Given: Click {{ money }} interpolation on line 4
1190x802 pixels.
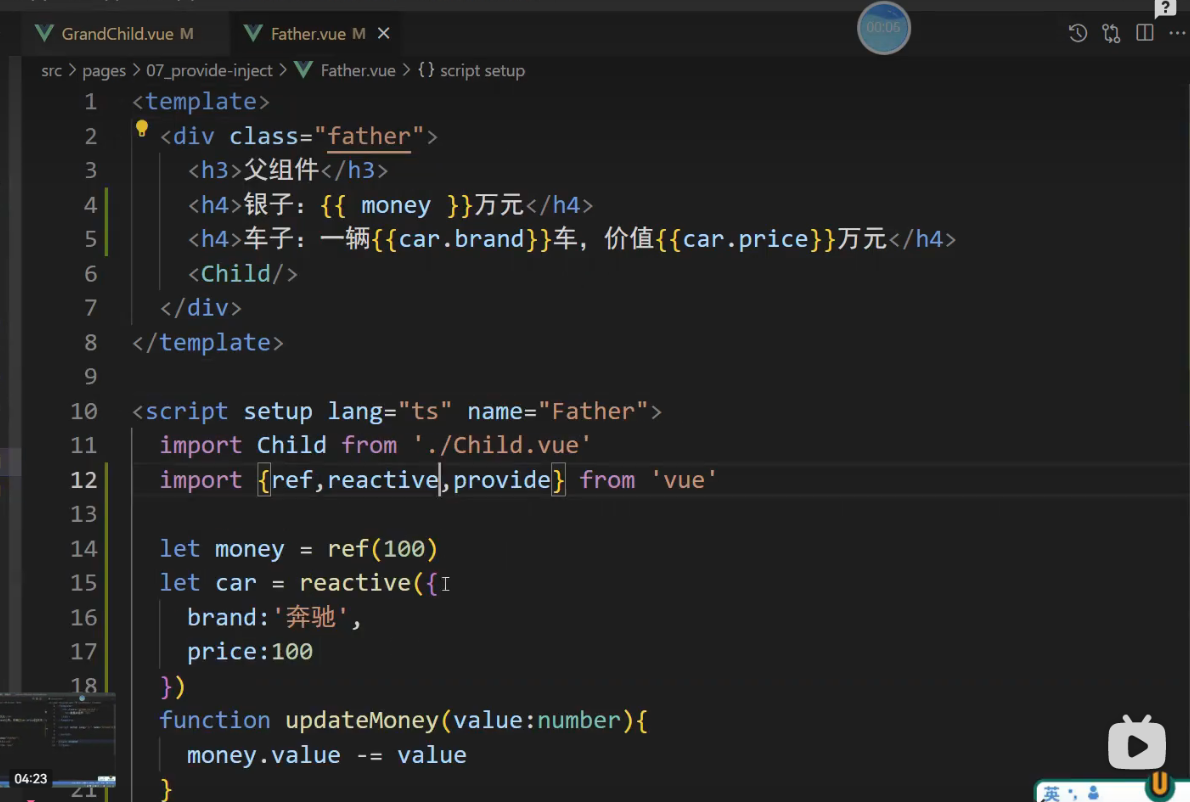Looking at the screenshot, I should (x=396, y=205).
